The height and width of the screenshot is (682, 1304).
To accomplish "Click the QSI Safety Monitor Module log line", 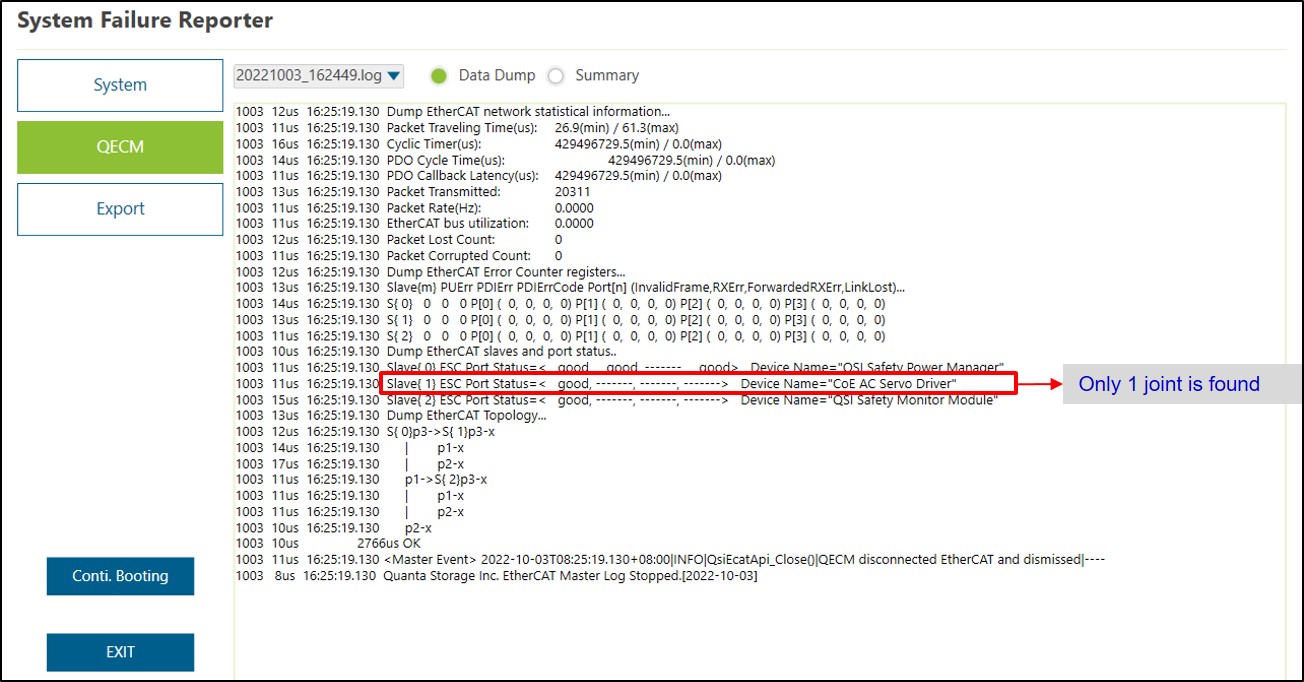I will [x=692, y=400].
